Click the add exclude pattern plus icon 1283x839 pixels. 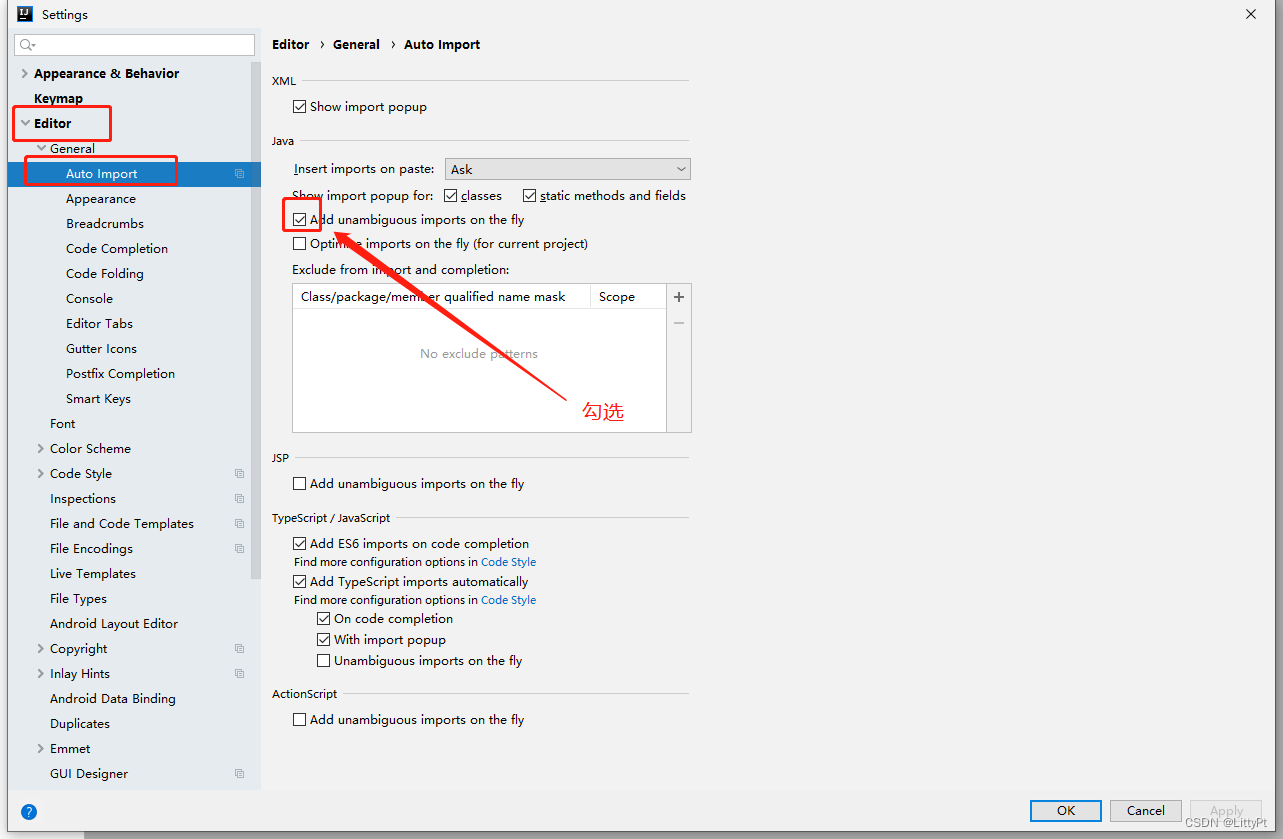(679, 297)
